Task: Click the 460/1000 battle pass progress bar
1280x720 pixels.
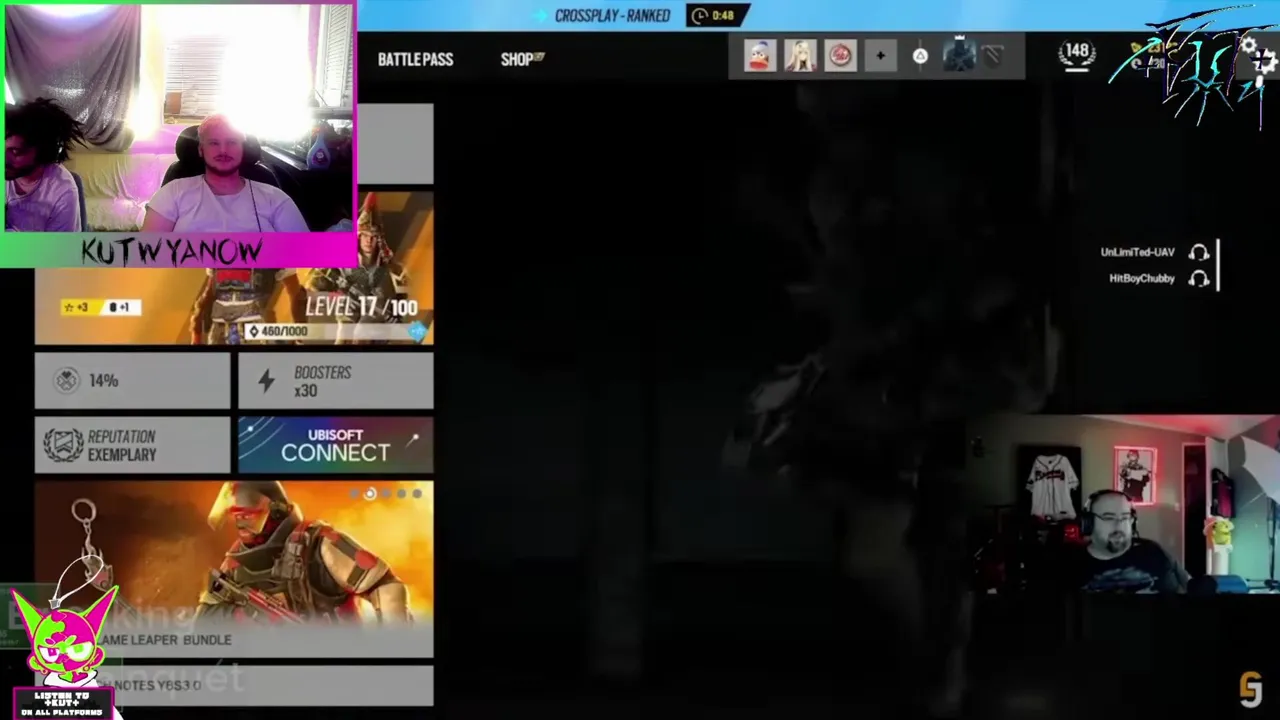Action: tap(335, 331)
